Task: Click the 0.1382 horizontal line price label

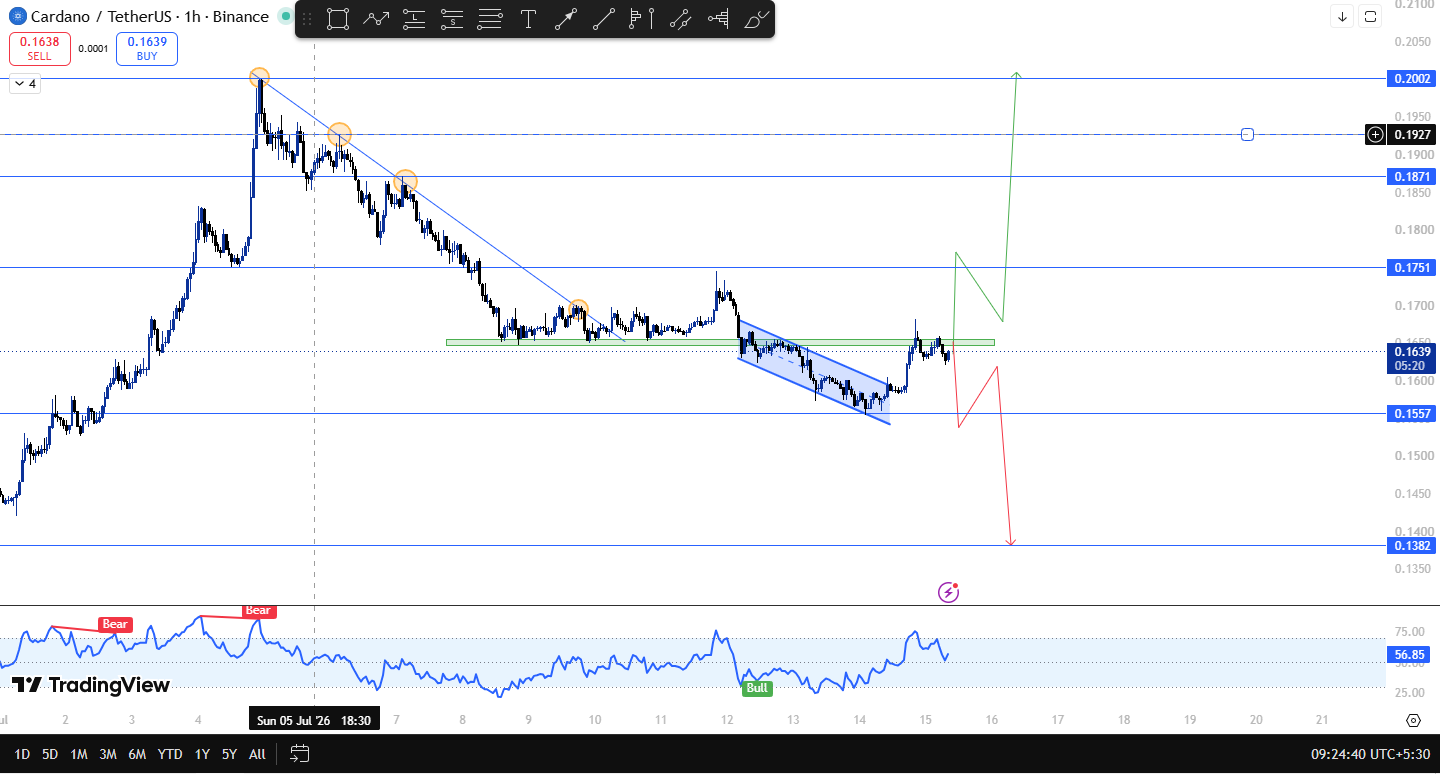Action: [x=1411, y=545]
